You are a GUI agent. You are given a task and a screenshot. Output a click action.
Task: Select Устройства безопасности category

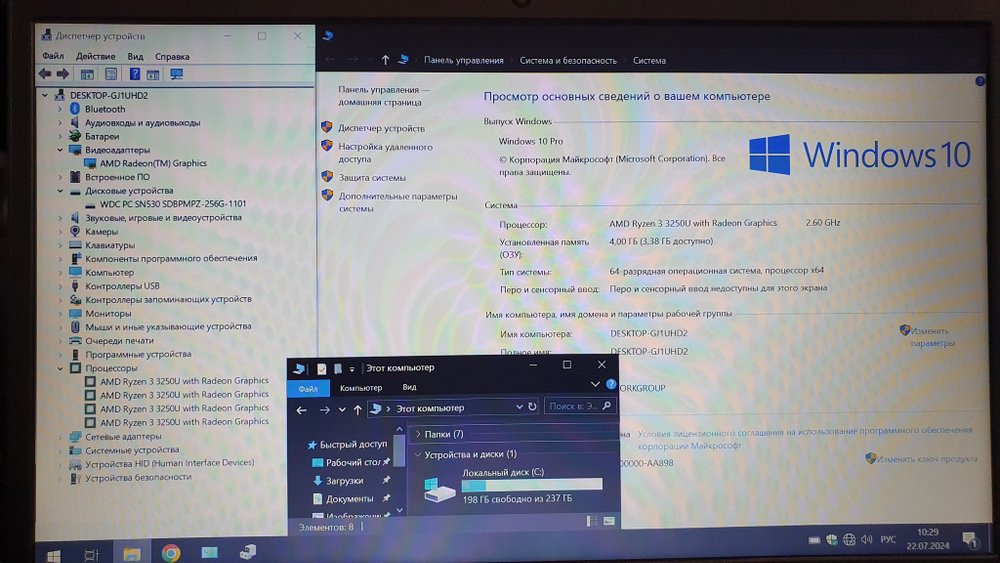tap(138, 478)
